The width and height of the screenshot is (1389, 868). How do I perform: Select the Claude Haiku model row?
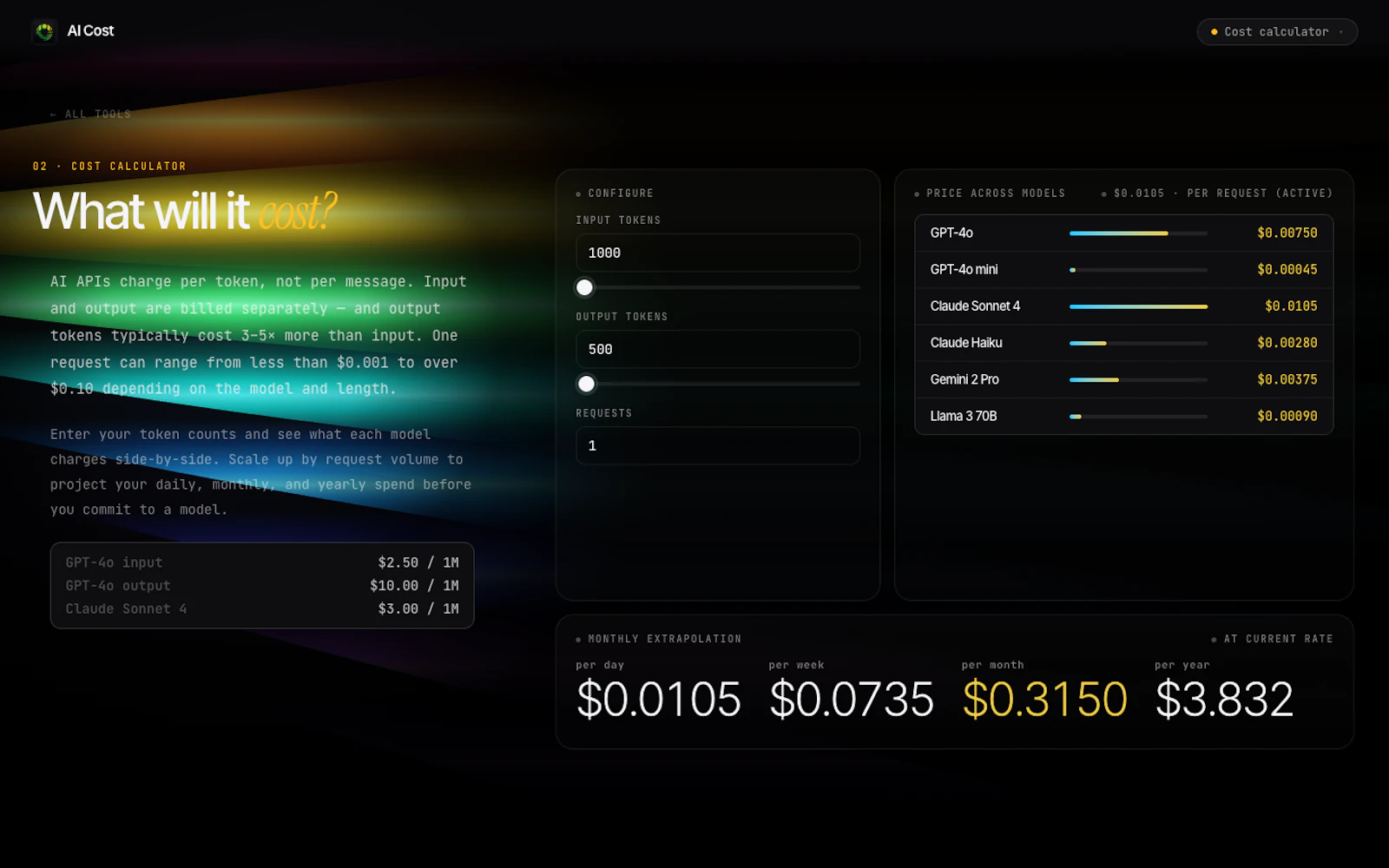tap(1123, 343)
